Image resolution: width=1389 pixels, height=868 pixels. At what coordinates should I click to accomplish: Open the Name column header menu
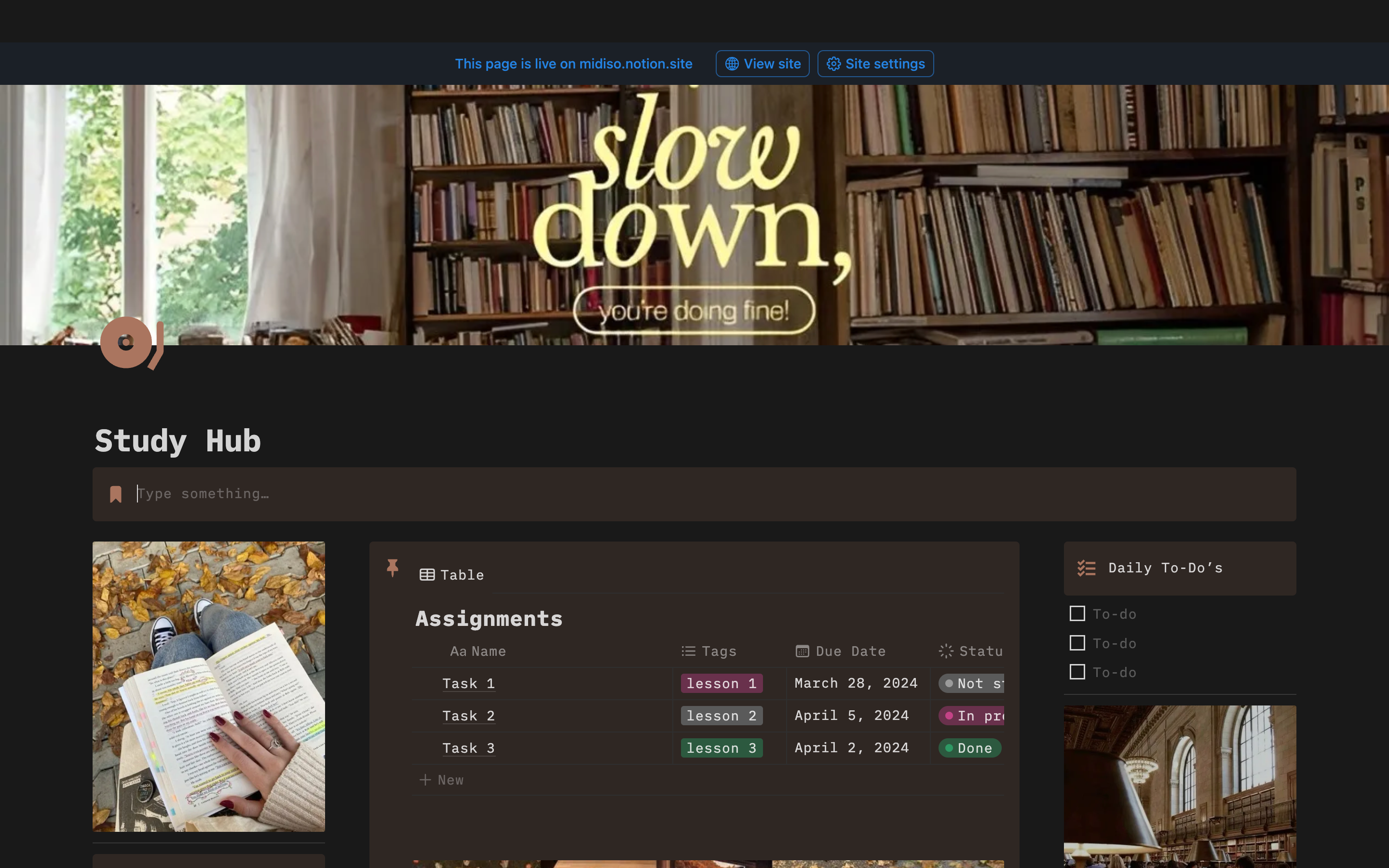coord(478,651)
